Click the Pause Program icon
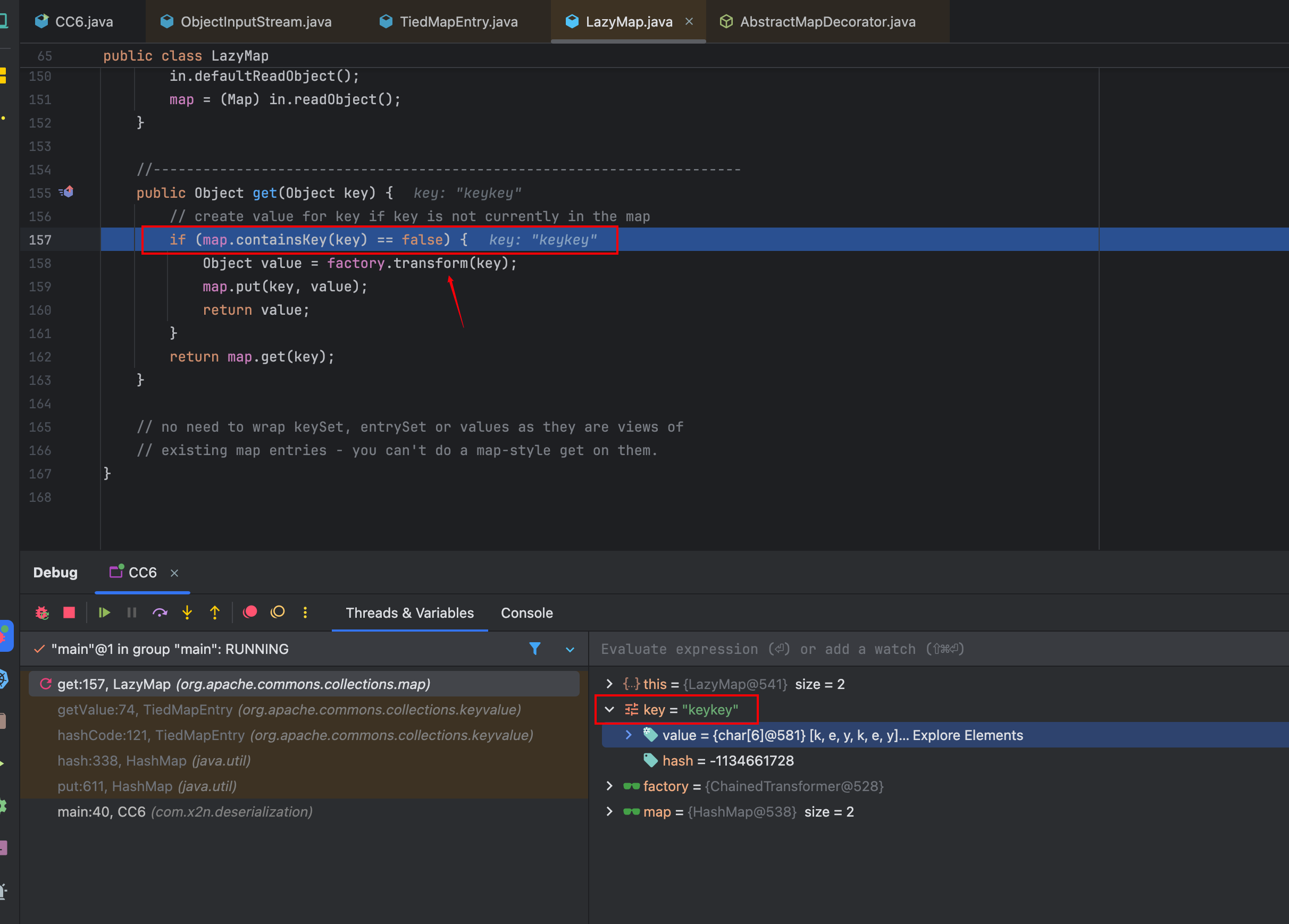The image size is (1289, 924). 132,612
